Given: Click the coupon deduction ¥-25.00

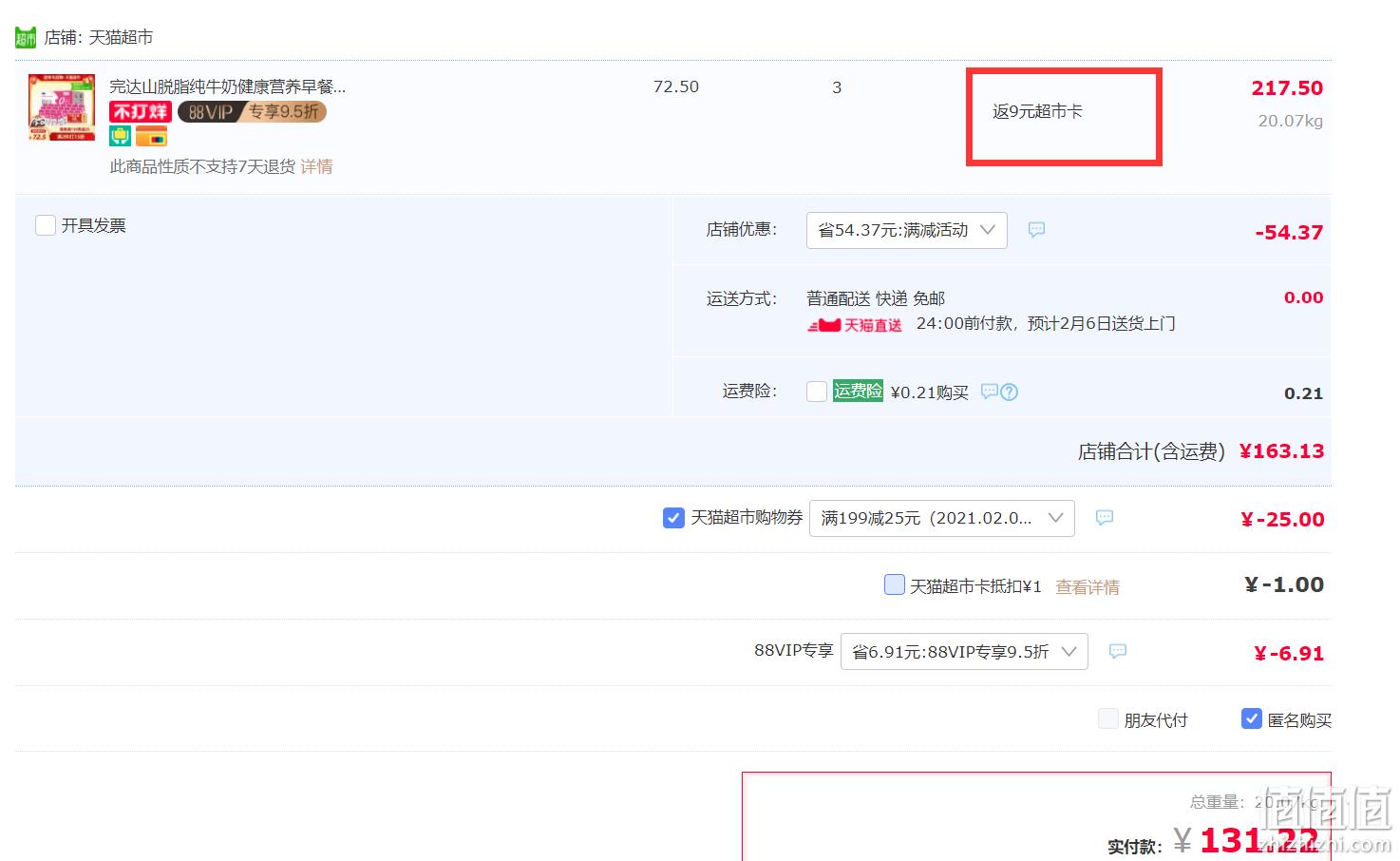Looking at the screenshot, I should coord(1282,520).
